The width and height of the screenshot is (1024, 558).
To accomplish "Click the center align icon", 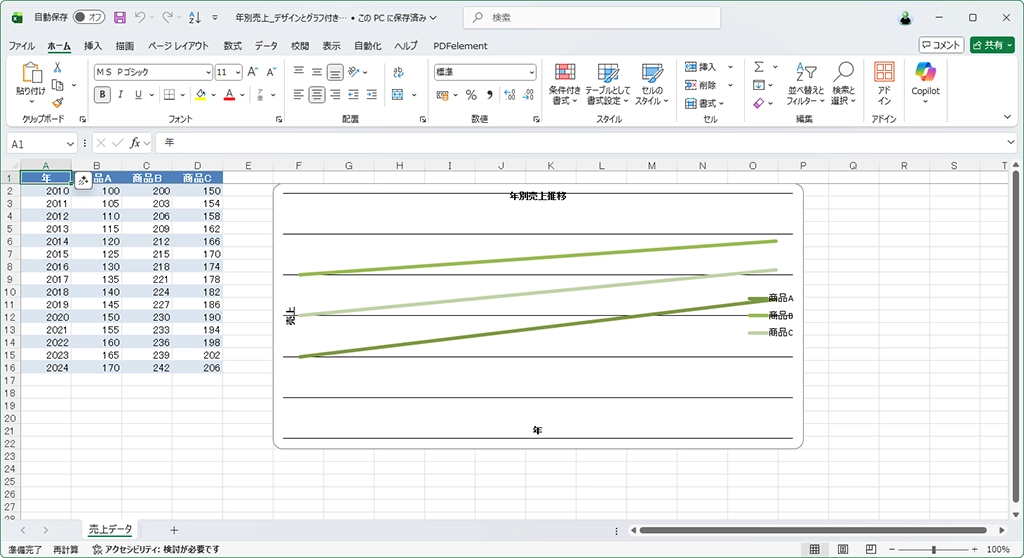I will pyautogui.click(x=317, y=95).
